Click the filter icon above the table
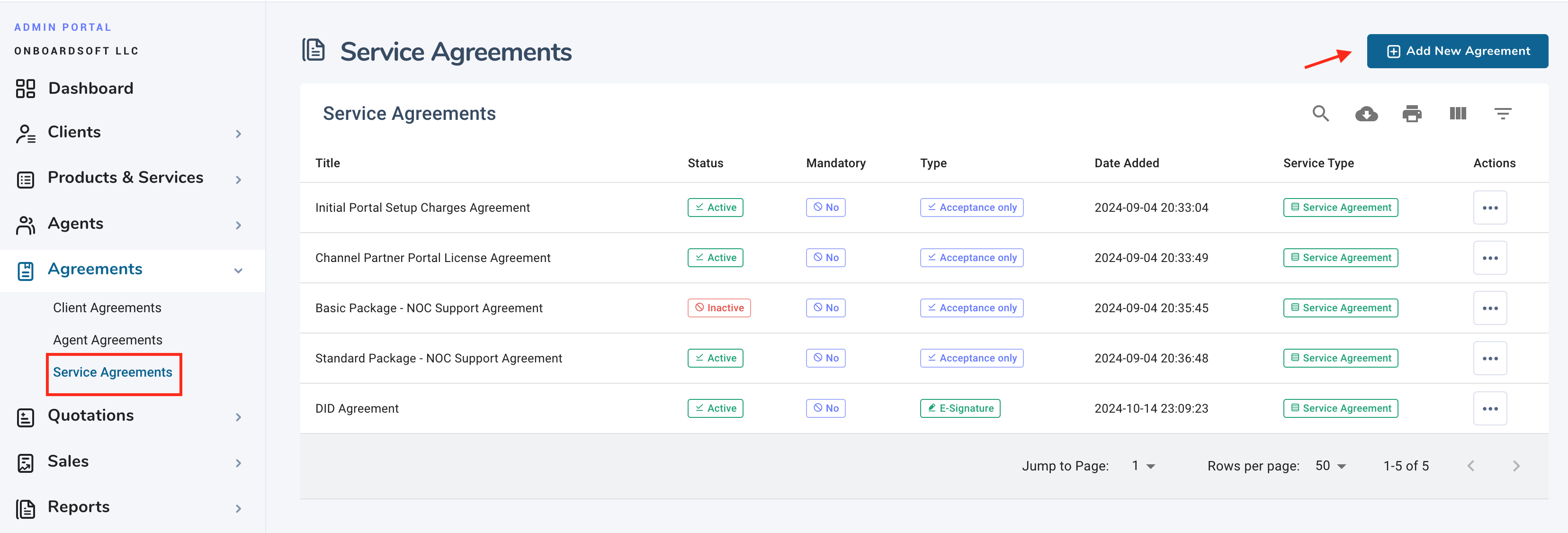 click(x=1504, y=113)
